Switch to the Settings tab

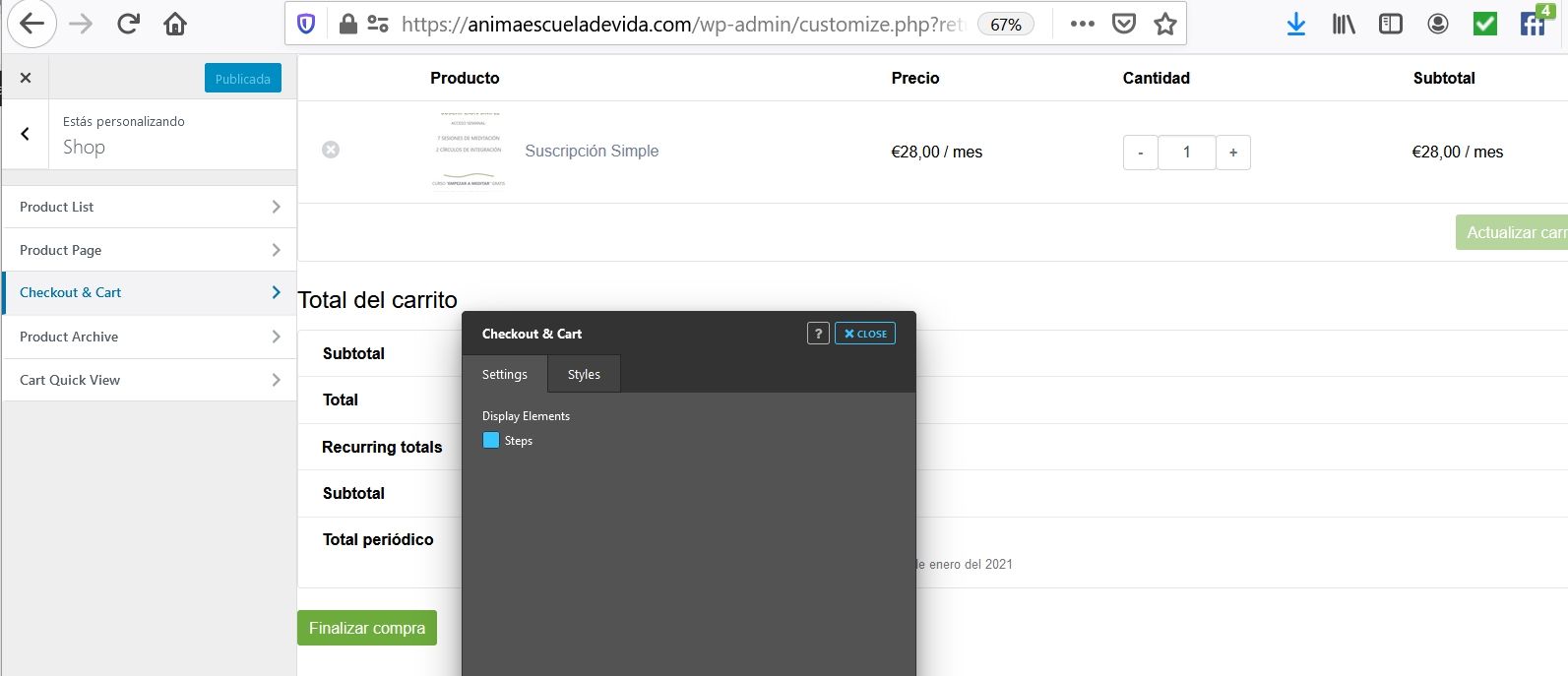pyautogui.click(x=505, y=374)
